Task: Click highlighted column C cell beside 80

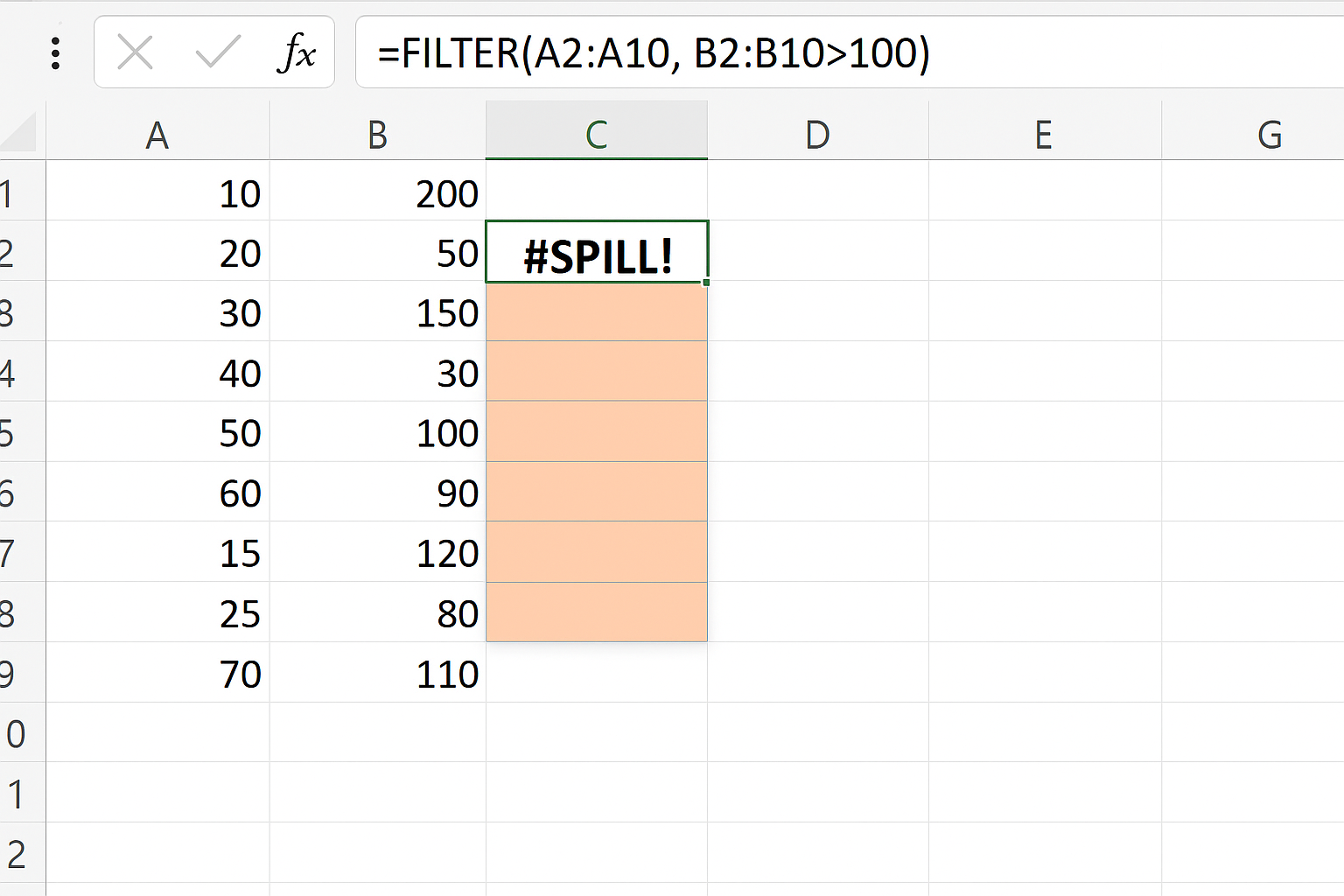Action: (x=597, y=612)
